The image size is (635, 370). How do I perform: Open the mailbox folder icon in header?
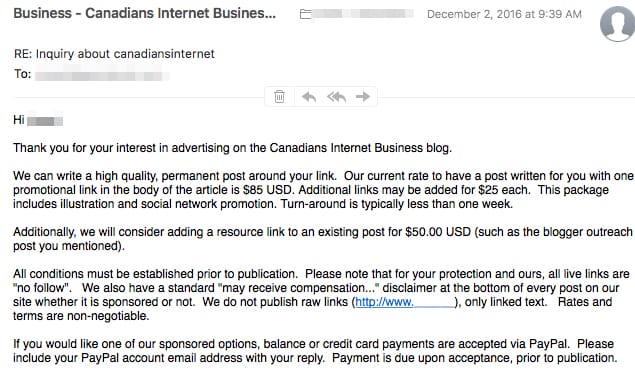pyautogui.click(x=306, y=14)
